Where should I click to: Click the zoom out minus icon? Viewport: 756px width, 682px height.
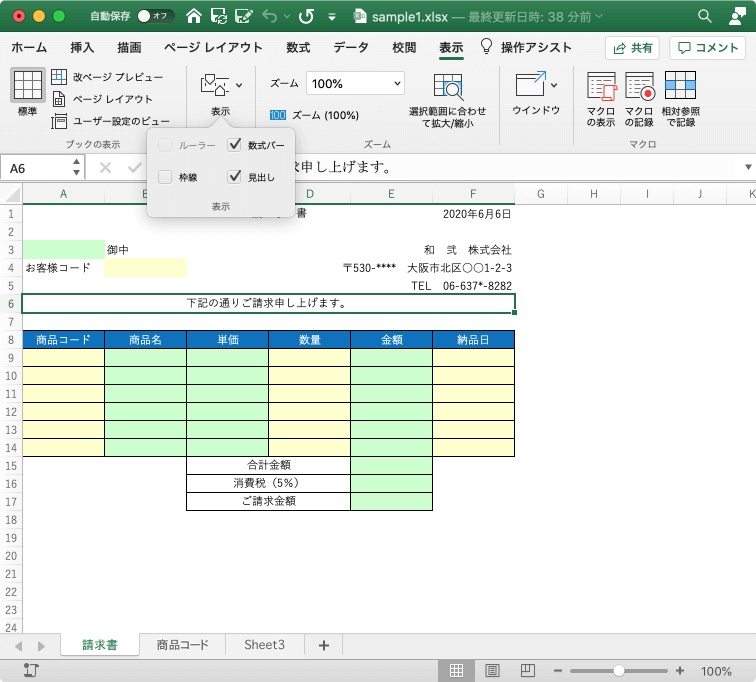558,671
